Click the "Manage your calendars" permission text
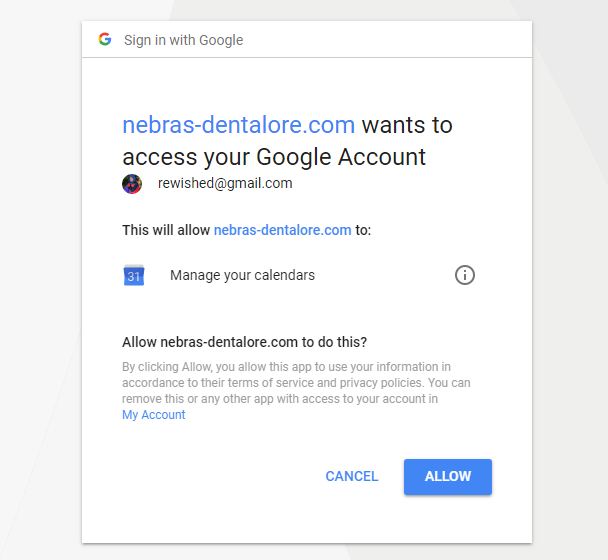Screen dimensions: 608x560 tap(242, 275)
